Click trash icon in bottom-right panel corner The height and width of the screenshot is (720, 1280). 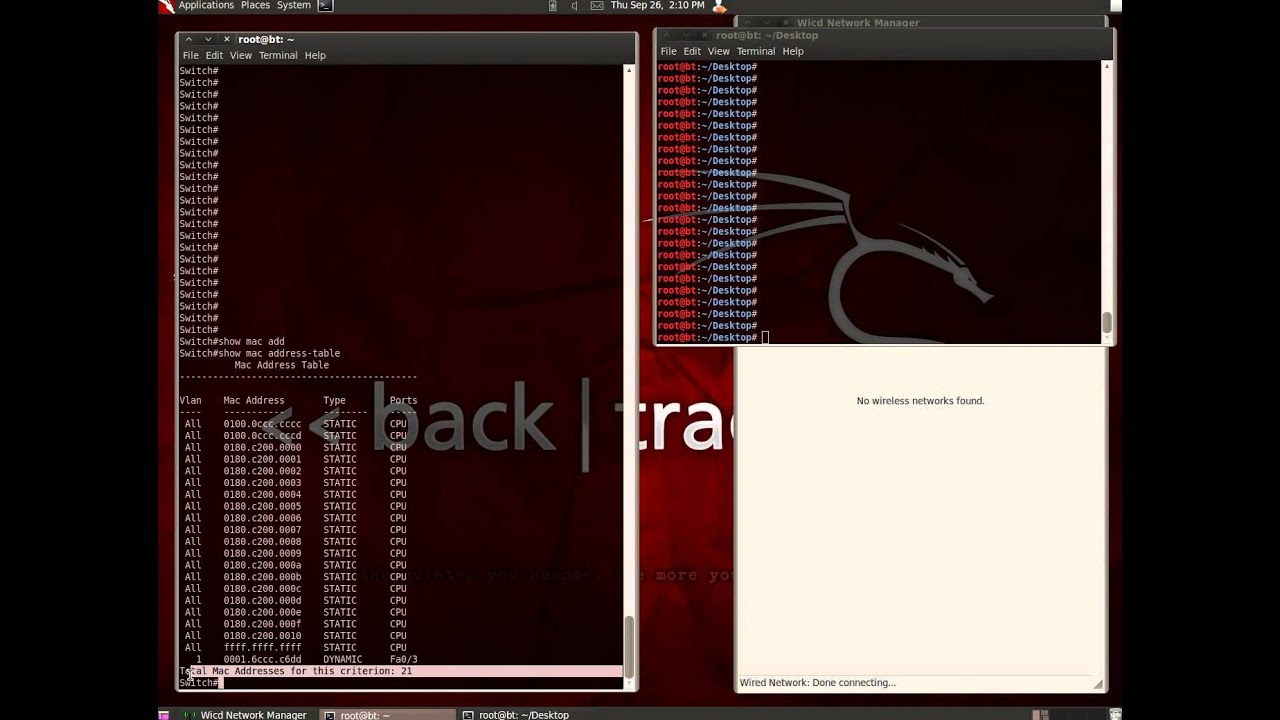pyautogui.click(x=1116, y=714)
